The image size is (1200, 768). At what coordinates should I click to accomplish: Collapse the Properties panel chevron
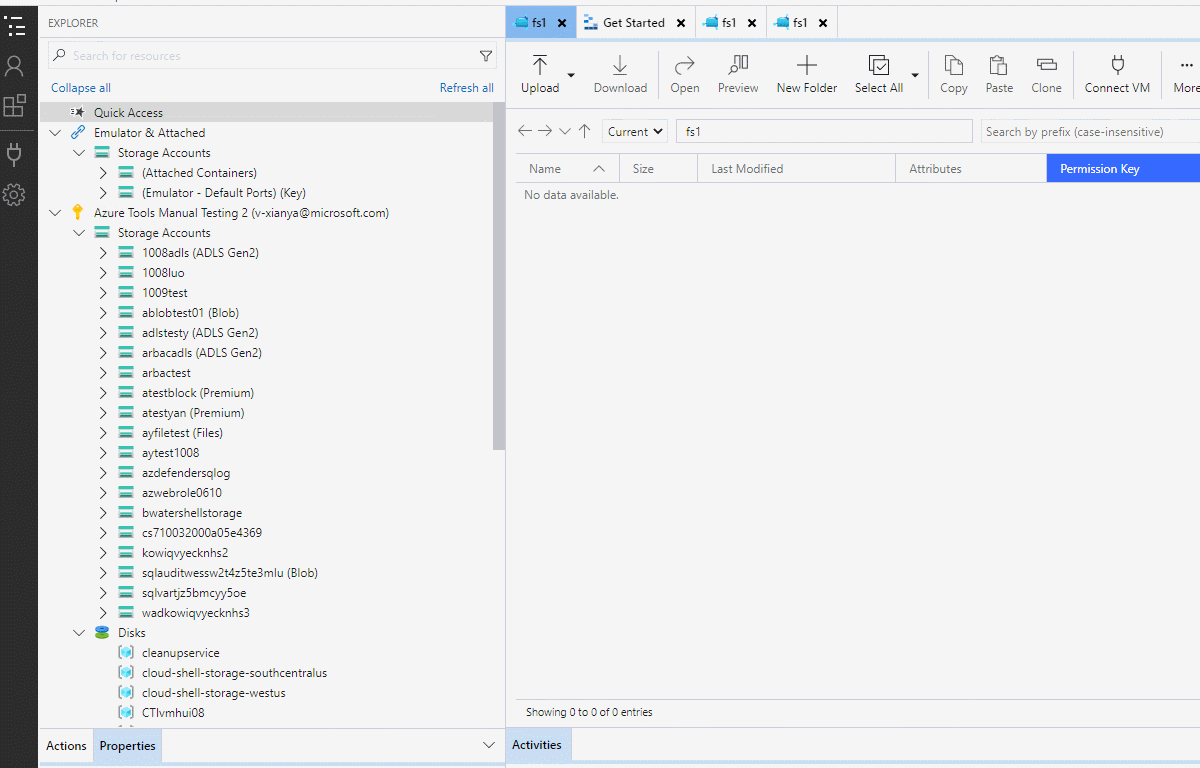(489, 745)
